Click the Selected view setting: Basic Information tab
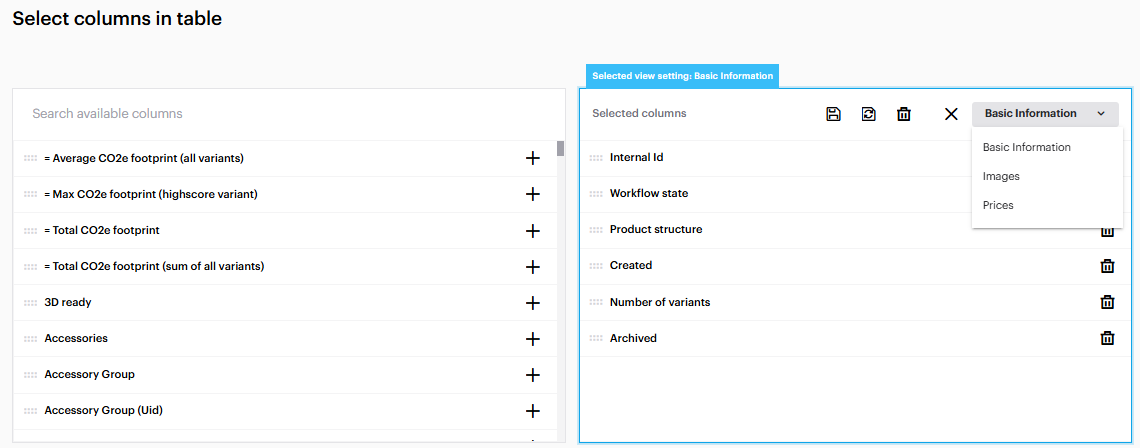This screenshot has height=448, width=1140. [682, 76]
